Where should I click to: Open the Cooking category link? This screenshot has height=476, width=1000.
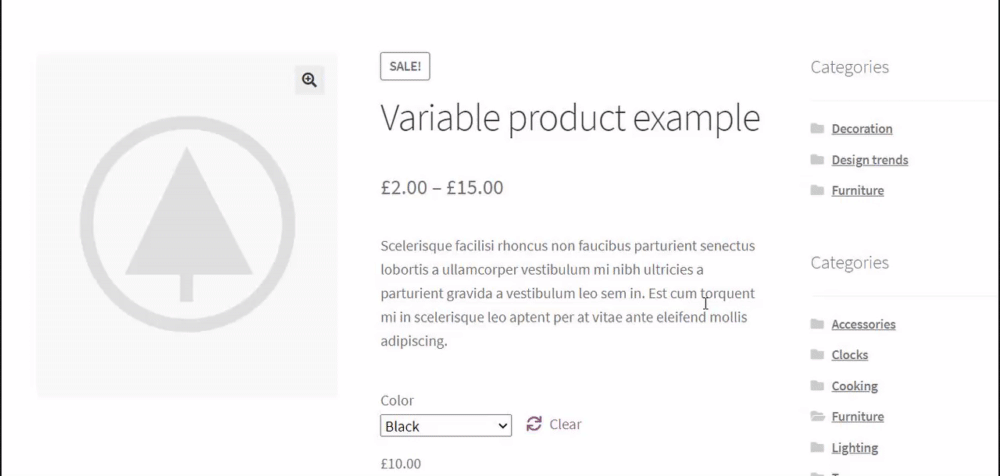[854, 386]
